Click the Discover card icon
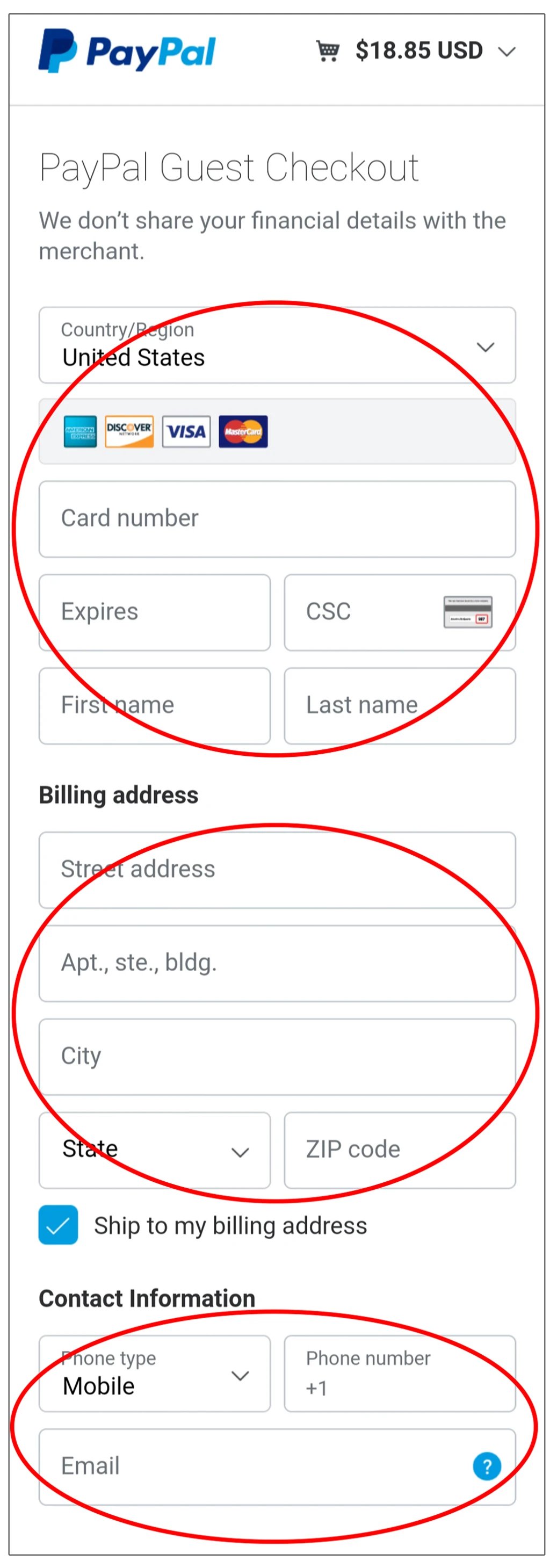 (129, 431)
